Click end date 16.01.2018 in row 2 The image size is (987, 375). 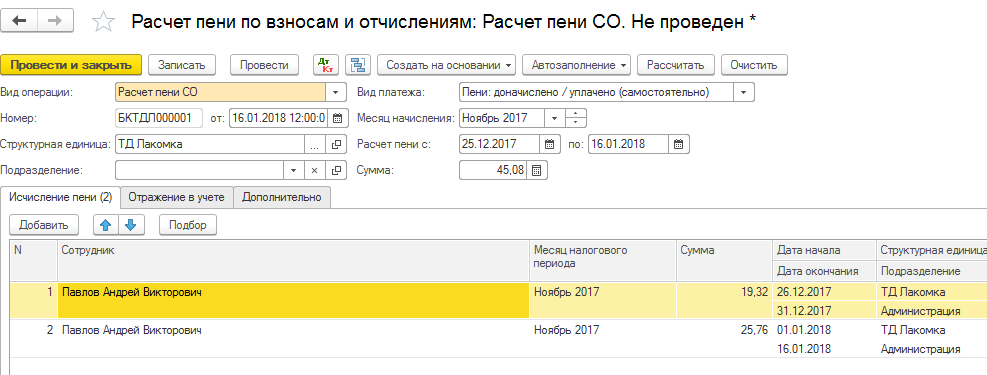pos(824,349)
